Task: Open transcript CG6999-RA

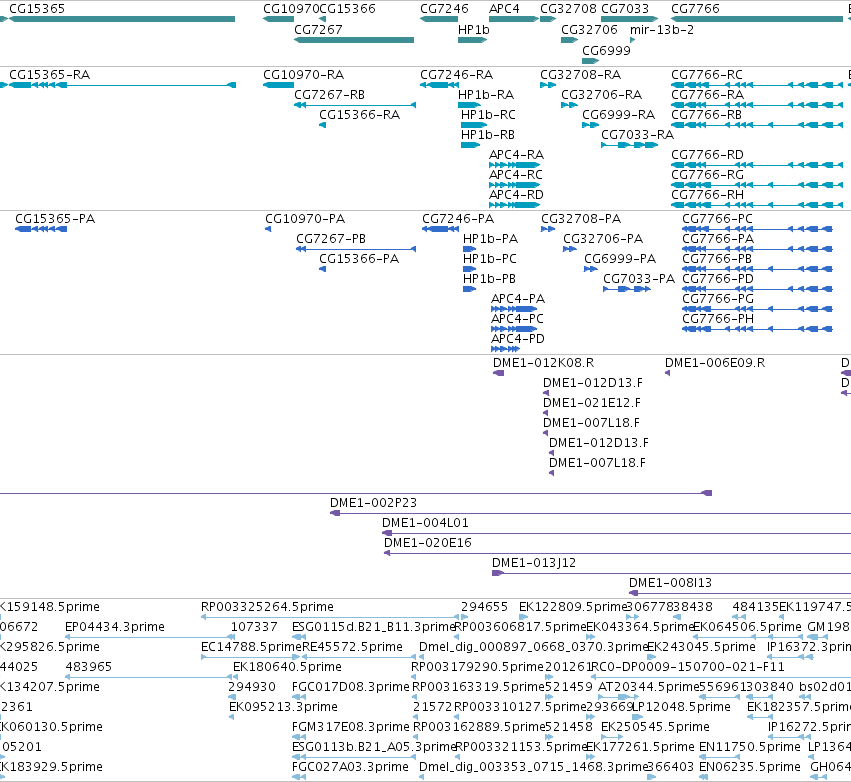Action: (x=590, y=125)
